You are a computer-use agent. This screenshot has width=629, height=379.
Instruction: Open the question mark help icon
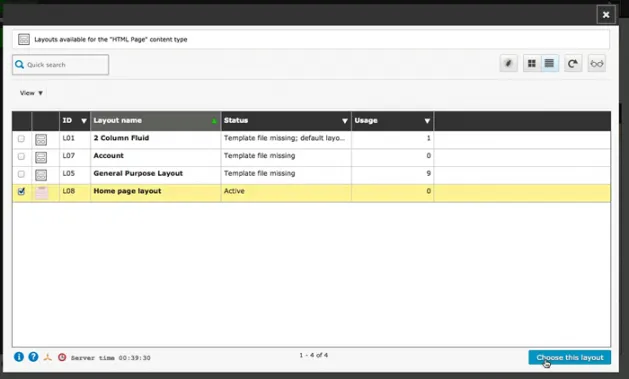pos(33,357)
